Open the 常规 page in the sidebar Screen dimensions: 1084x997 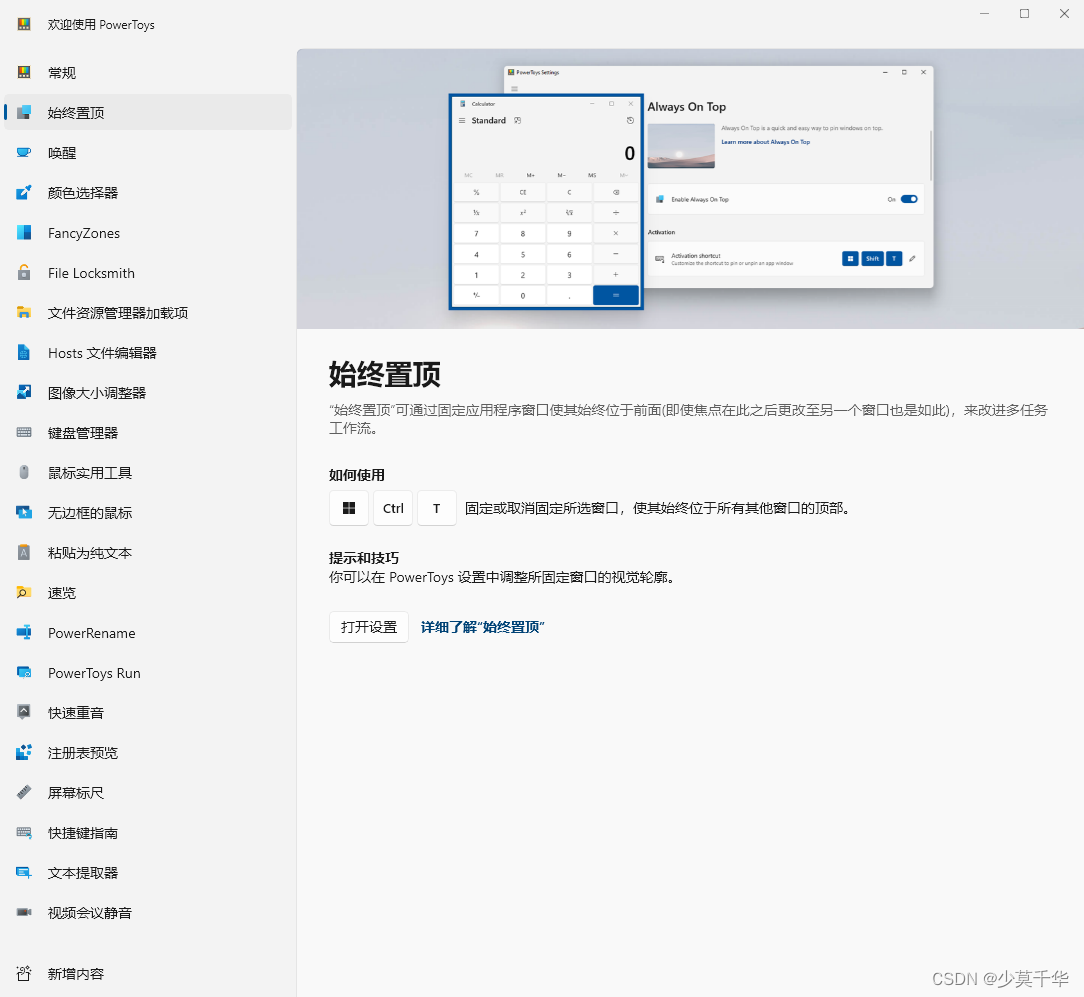click(148, 72)
